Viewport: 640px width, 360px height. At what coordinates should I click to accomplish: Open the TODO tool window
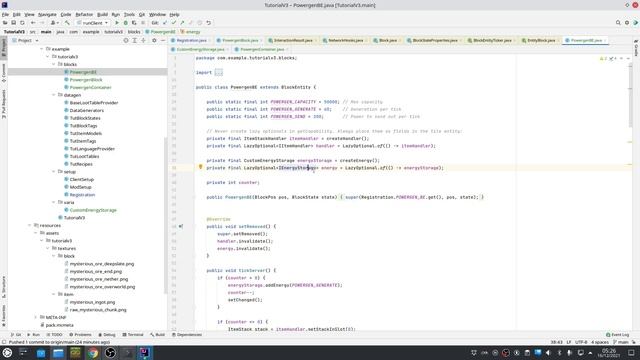[54, 335]
